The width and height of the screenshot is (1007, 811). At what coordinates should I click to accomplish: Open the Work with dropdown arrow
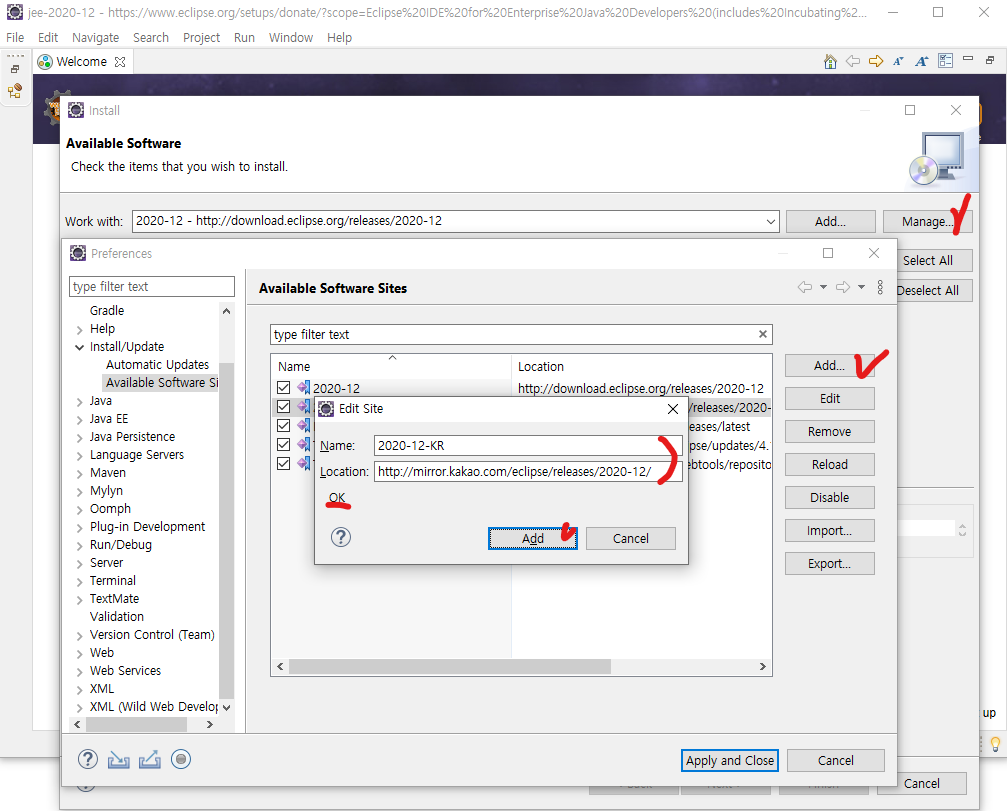pyautogui.click(x=770, y=222)
